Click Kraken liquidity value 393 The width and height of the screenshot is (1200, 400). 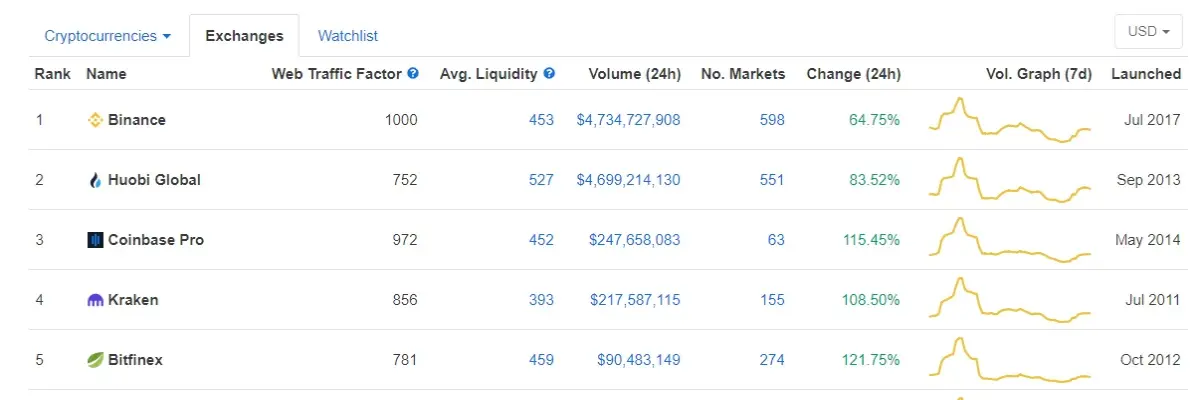pos(541,300)
